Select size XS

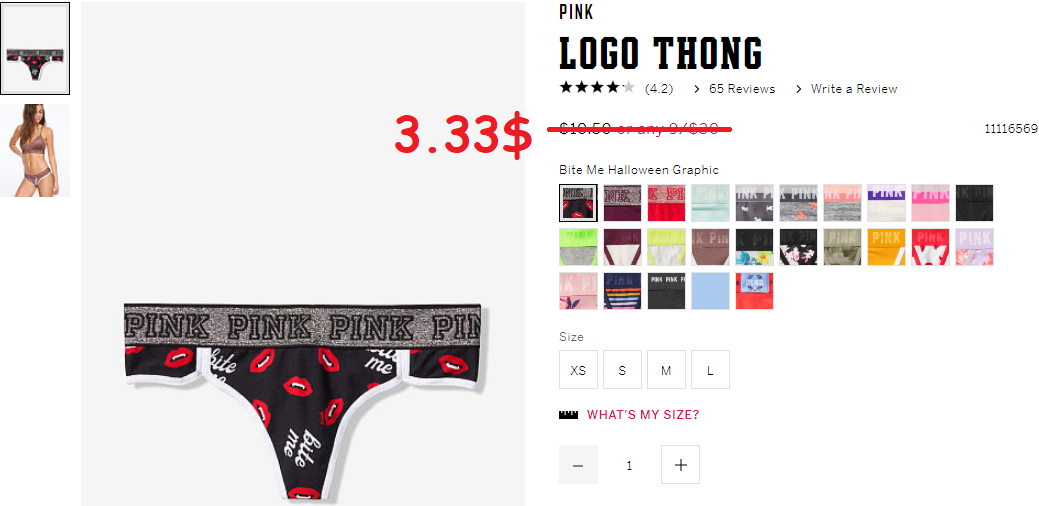click(x=578, y=370)
